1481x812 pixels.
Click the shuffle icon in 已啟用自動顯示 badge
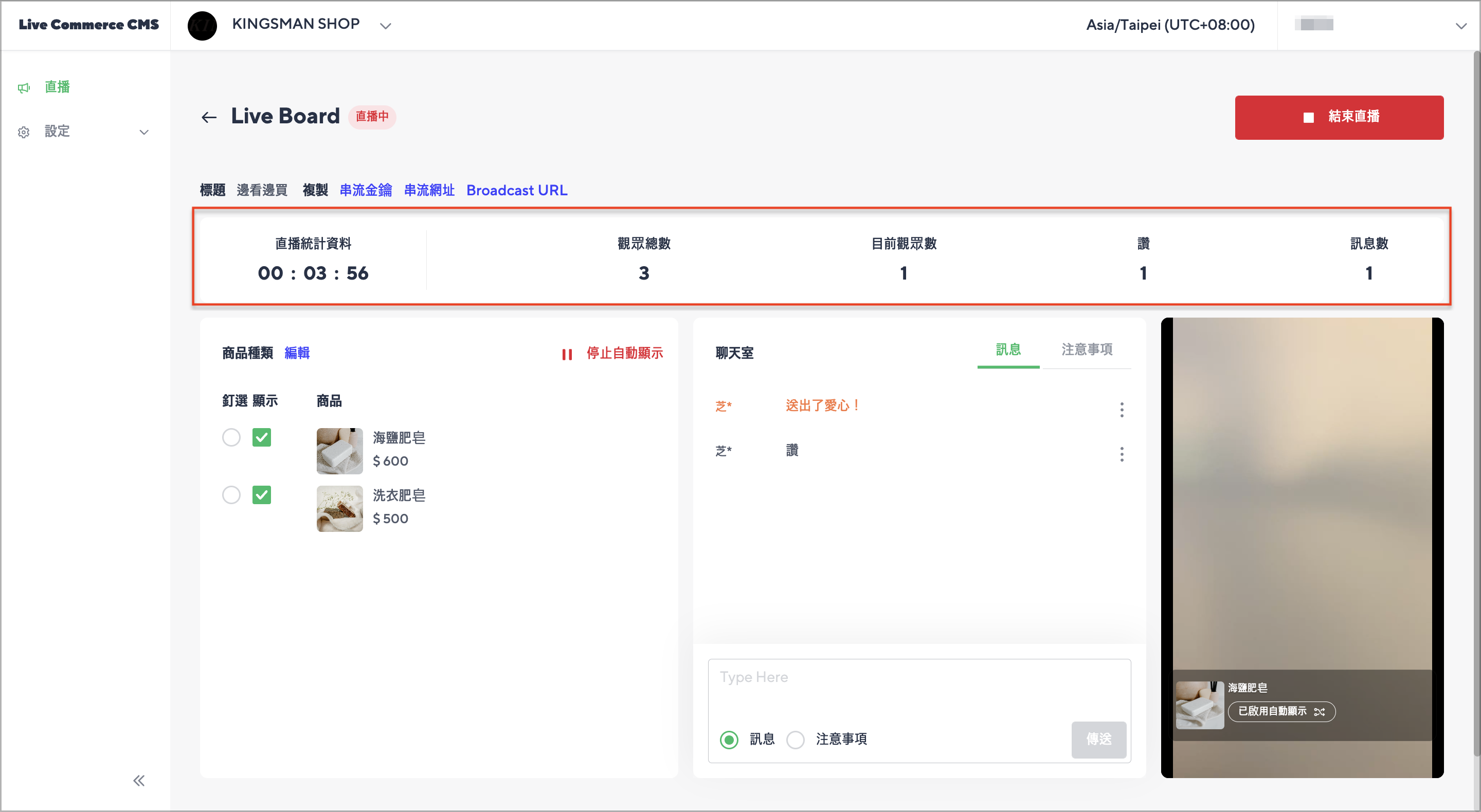pos(1320,711)
